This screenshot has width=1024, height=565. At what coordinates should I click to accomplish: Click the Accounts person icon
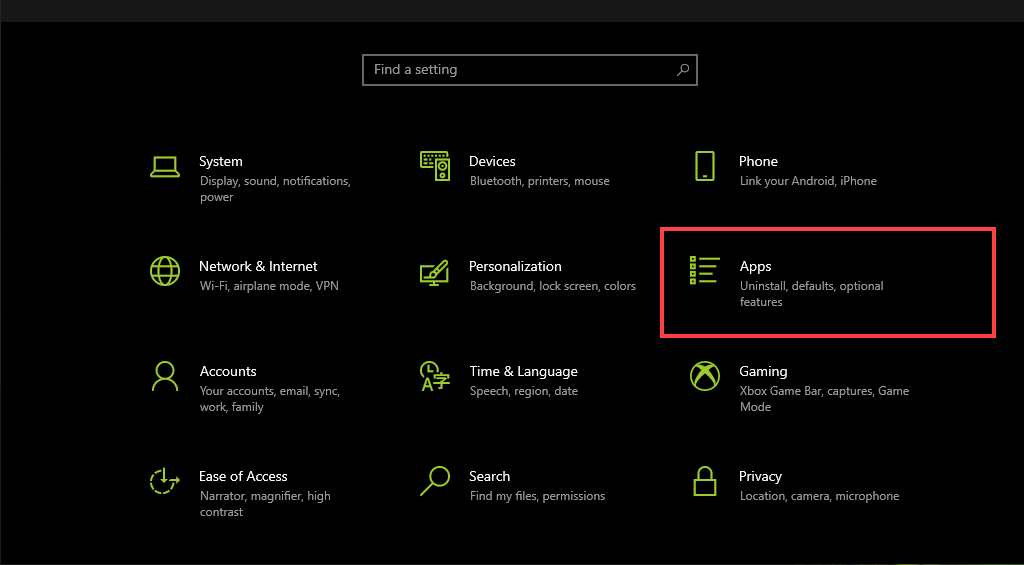pos(164,376)
